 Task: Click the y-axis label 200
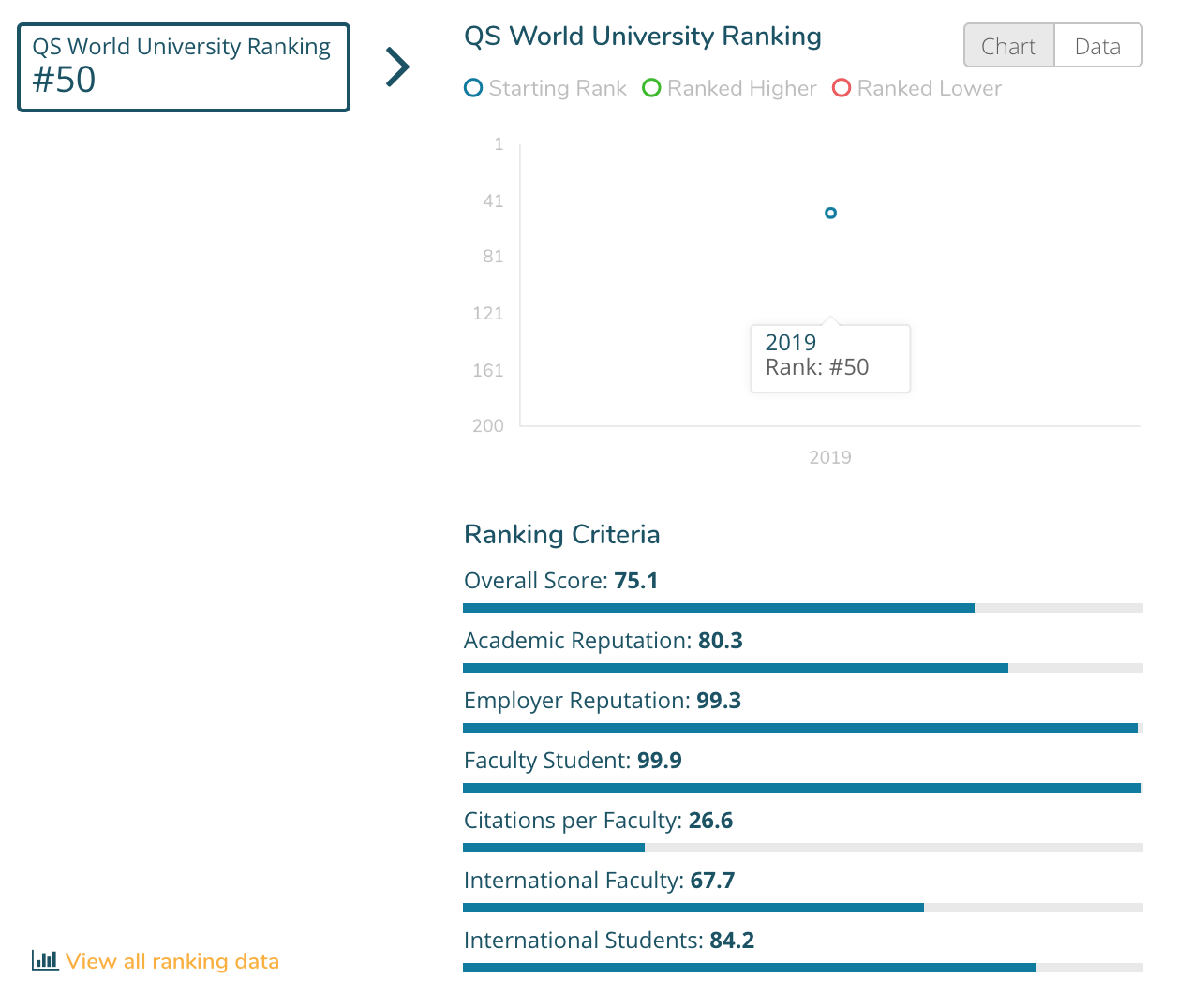[x=488, y=426]
